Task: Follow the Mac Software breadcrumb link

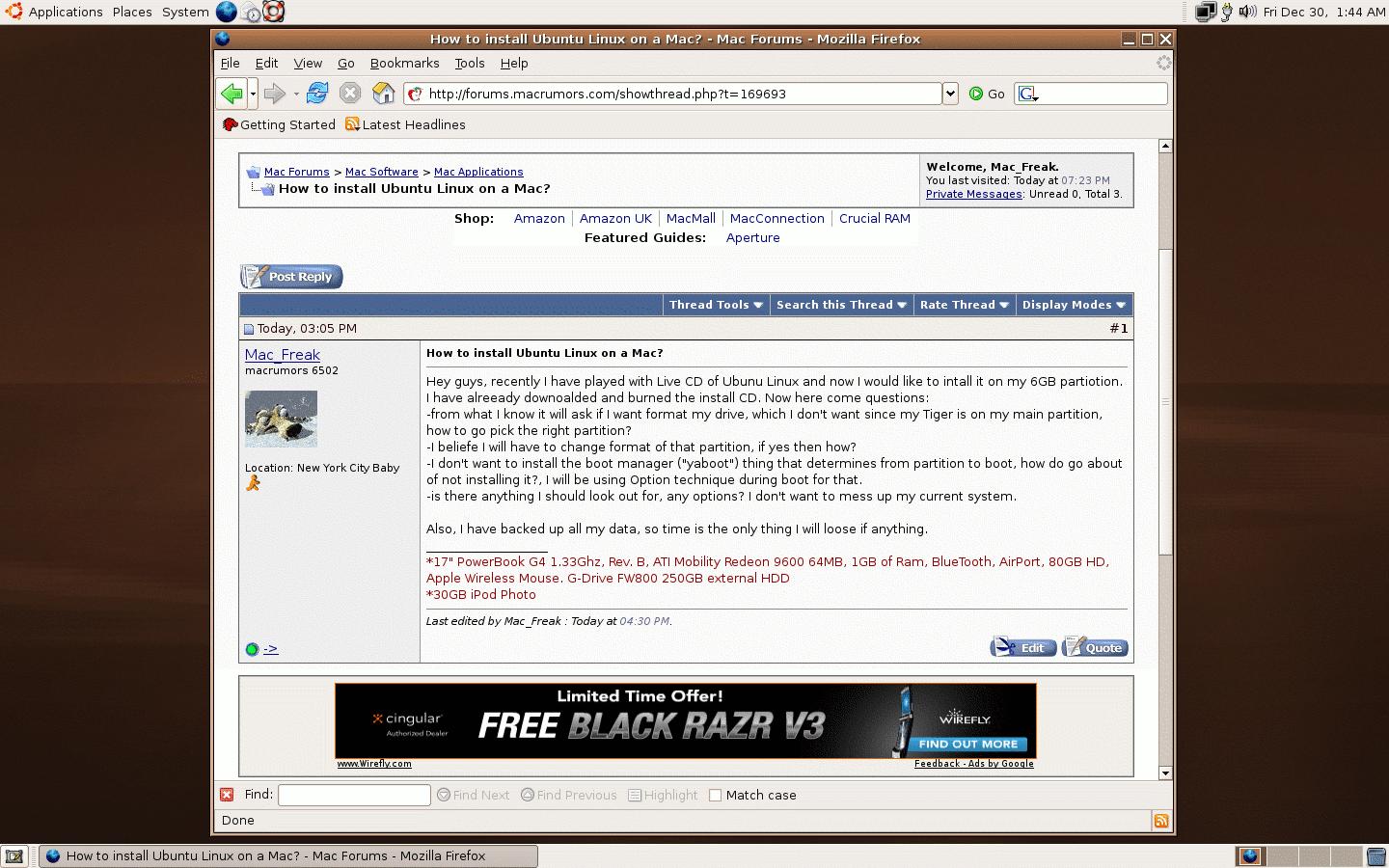Action: pyautogui.click(x=382, y=172)
